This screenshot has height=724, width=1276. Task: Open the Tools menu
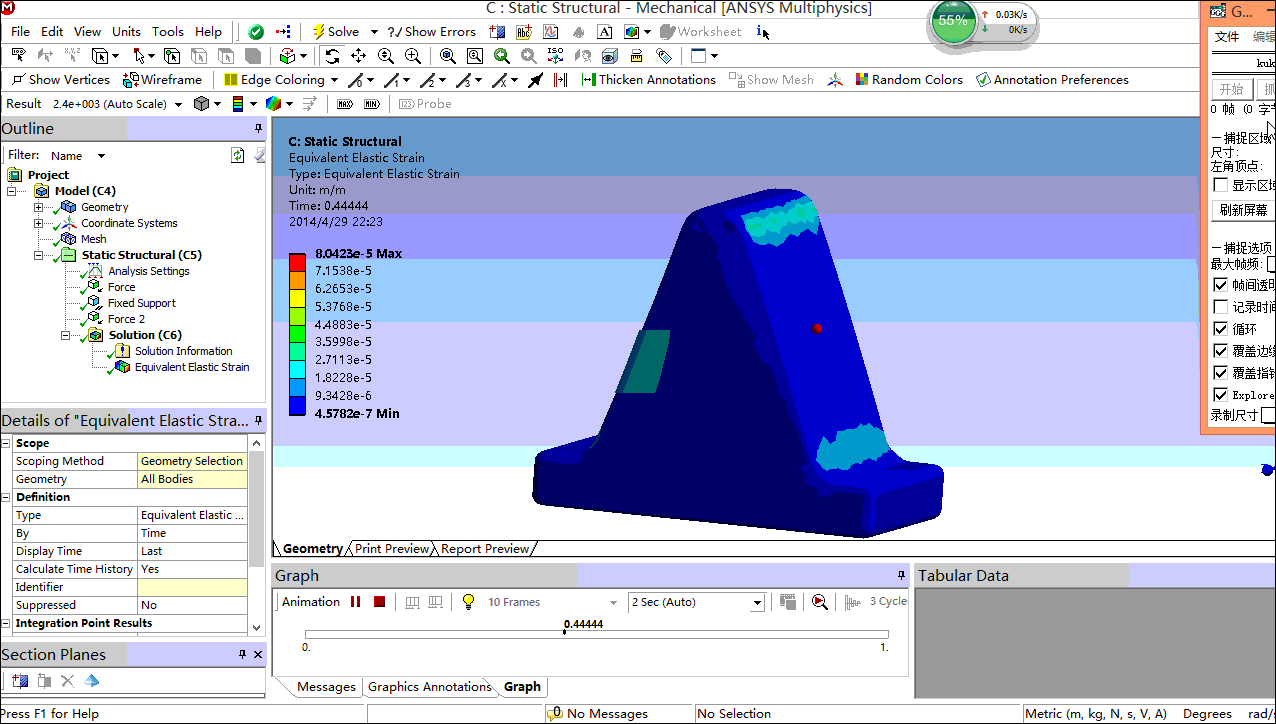168,32
